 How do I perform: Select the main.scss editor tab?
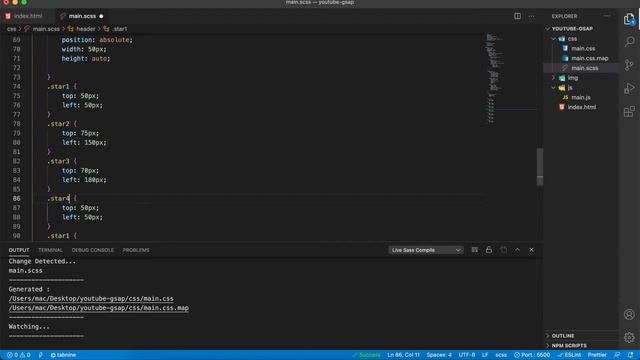[82, 16]
